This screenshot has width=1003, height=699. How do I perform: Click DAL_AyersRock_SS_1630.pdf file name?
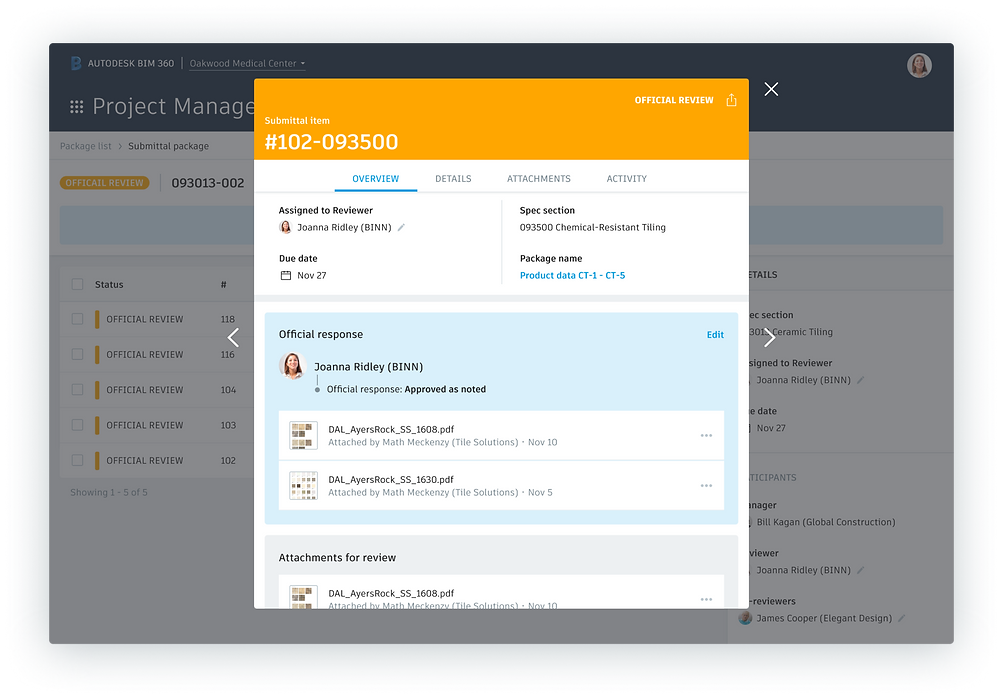click(391, 479)
